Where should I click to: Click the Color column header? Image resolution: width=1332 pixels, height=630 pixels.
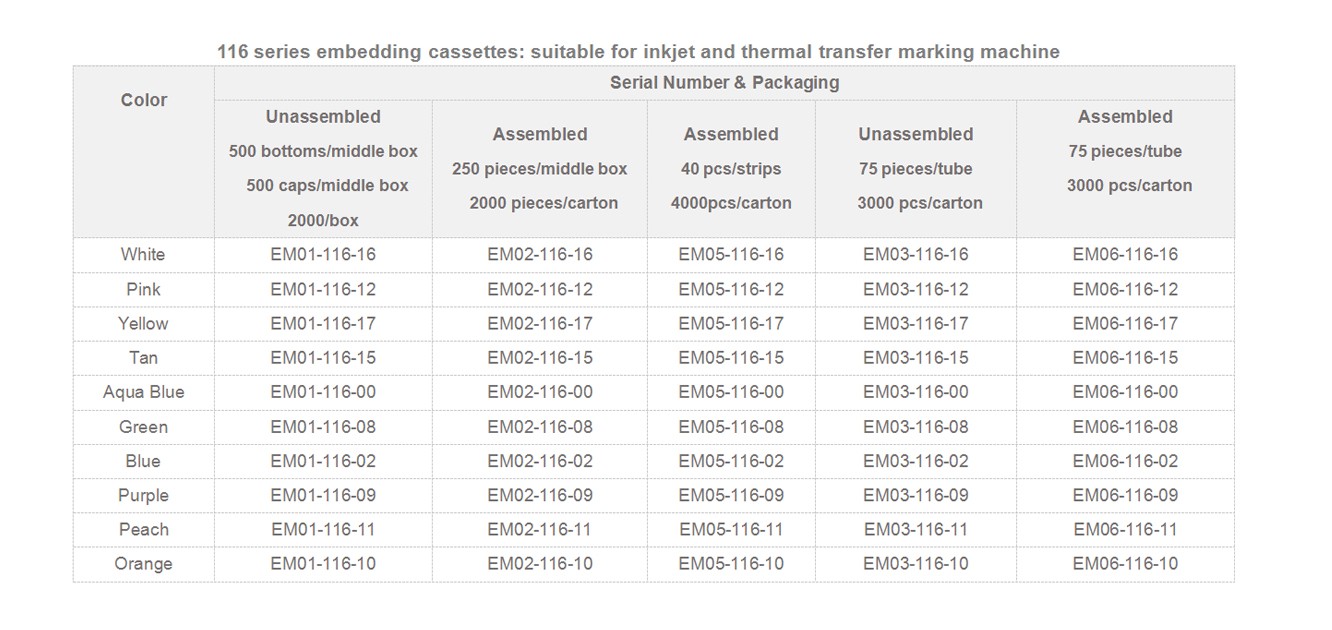coord(144,100)
